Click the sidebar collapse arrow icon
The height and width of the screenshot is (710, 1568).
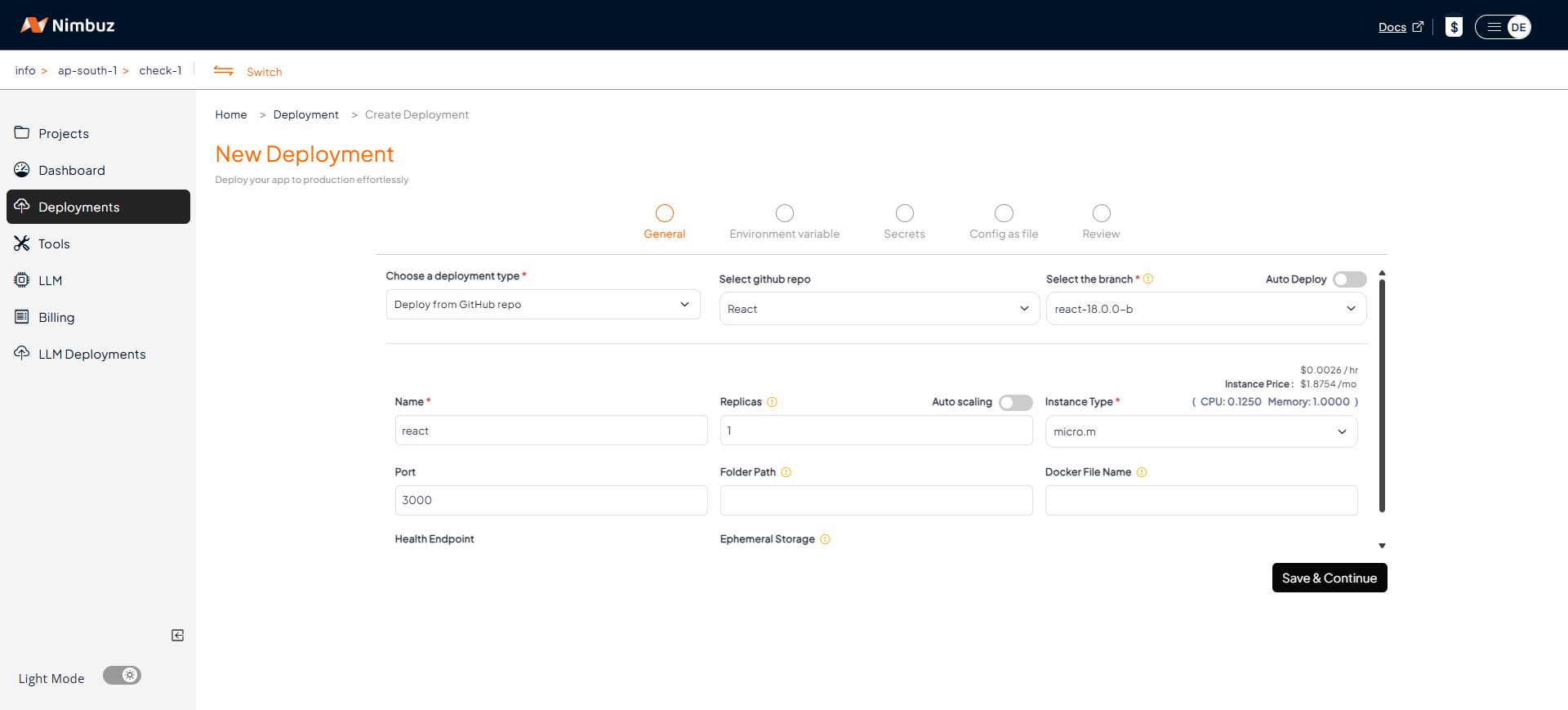click(x=177, y=636)
